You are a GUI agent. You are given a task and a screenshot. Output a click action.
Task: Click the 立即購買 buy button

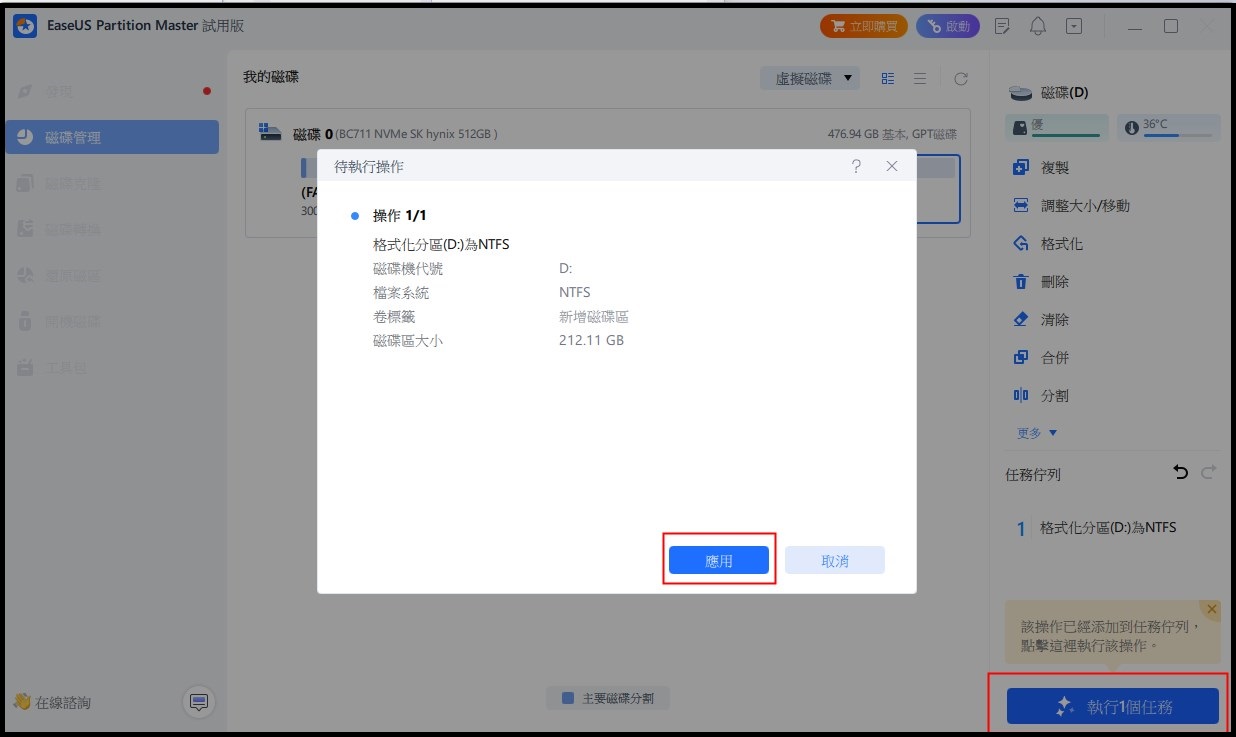864,26
